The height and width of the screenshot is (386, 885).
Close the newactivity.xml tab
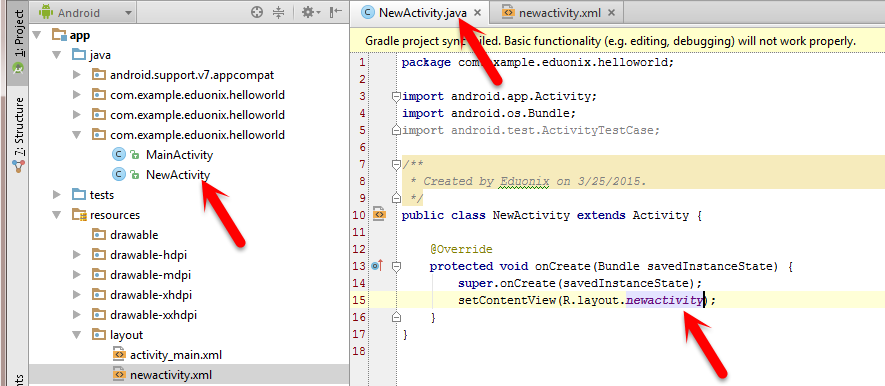point(611,13)
